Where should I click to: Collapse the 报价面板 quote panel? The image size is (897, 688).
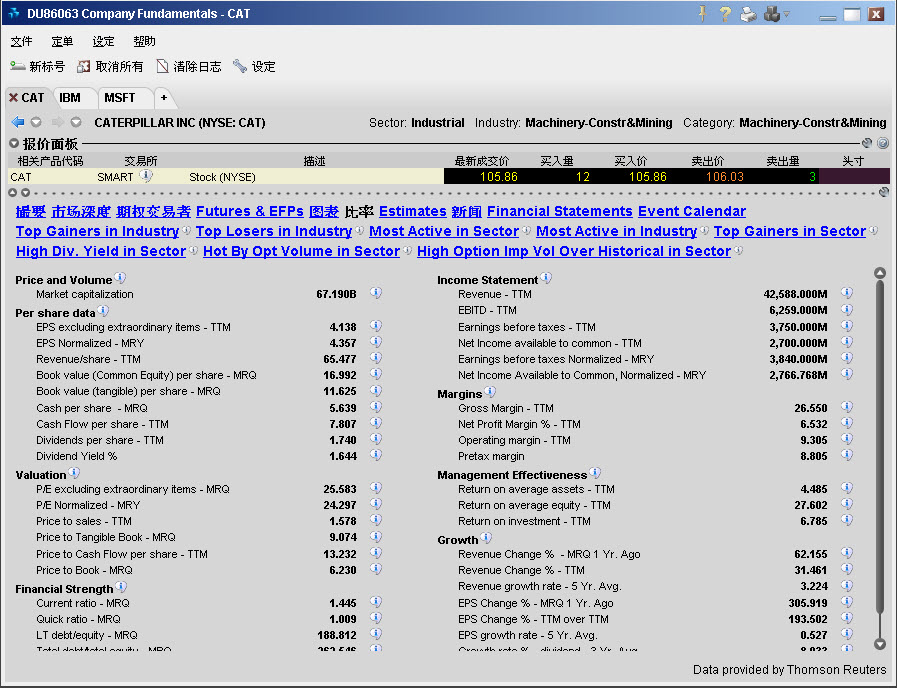coord(14,144)
